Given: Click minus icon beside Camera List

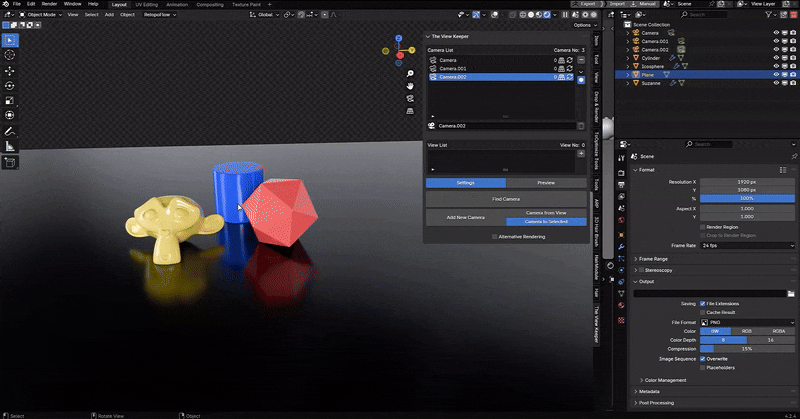Looking at the screenshot, I should click(x=581, y=60).
